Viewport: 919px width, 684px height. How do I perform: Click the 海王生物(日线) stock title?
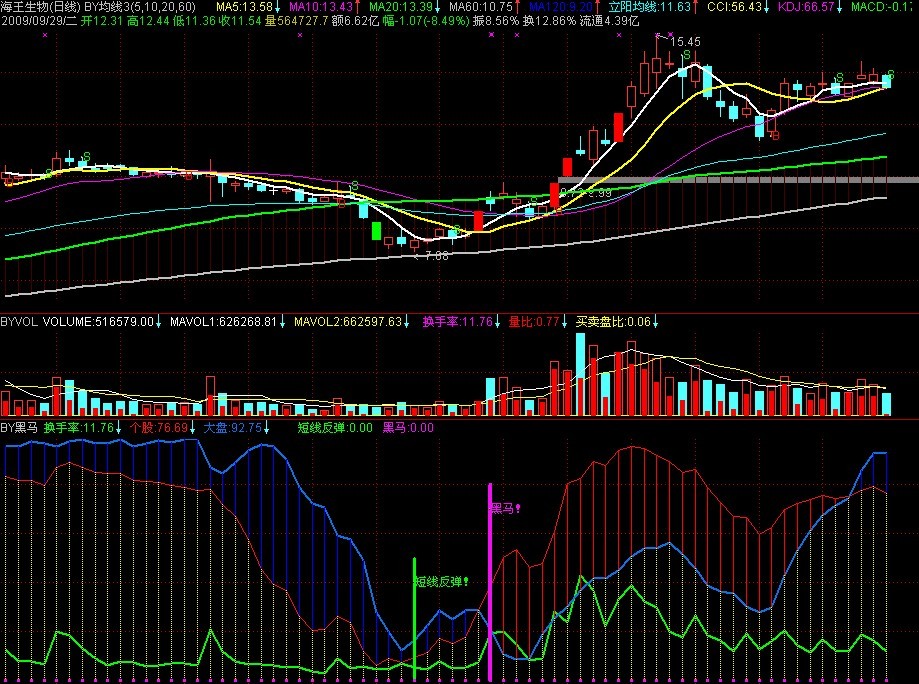pos(40,7)
